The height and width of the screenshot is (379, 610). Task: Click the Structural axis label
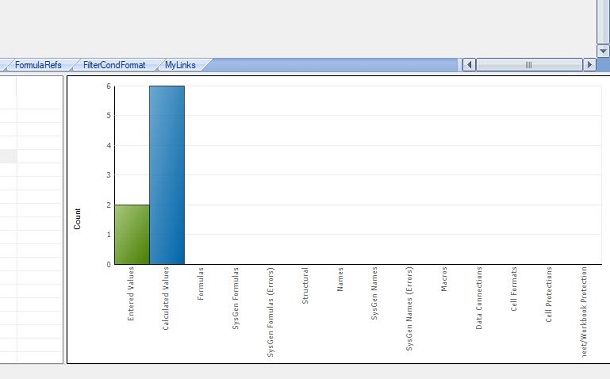coord(305,286)
